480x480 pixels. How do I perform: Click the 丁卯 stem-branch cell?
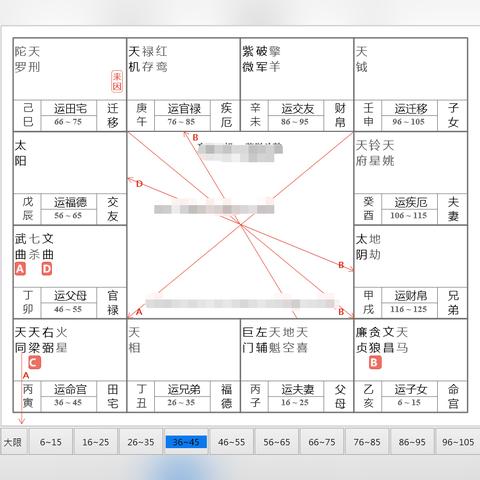click(x=28, y=302)
